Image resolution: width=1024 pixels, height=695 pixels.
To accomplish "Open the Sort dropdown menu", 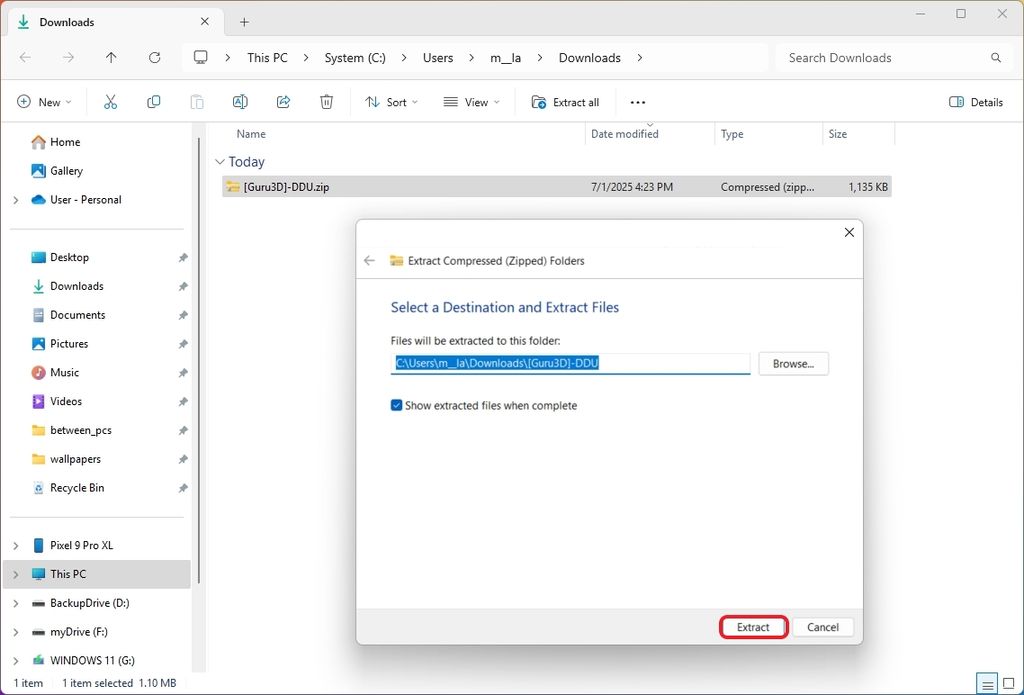I will tap(392, 102).
